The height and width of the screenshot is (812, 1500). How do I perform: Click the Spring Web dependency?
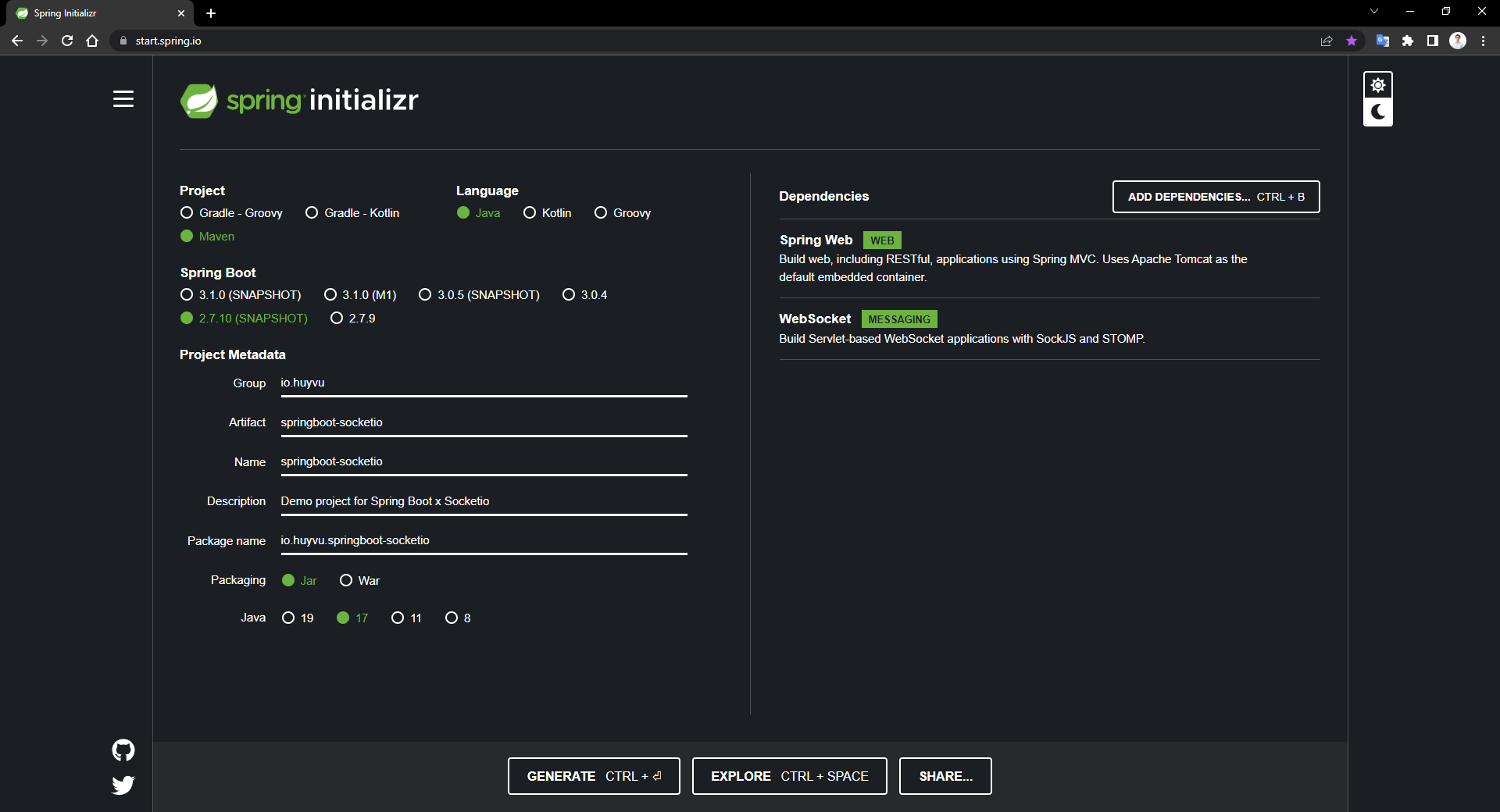tap(1049, 258)
